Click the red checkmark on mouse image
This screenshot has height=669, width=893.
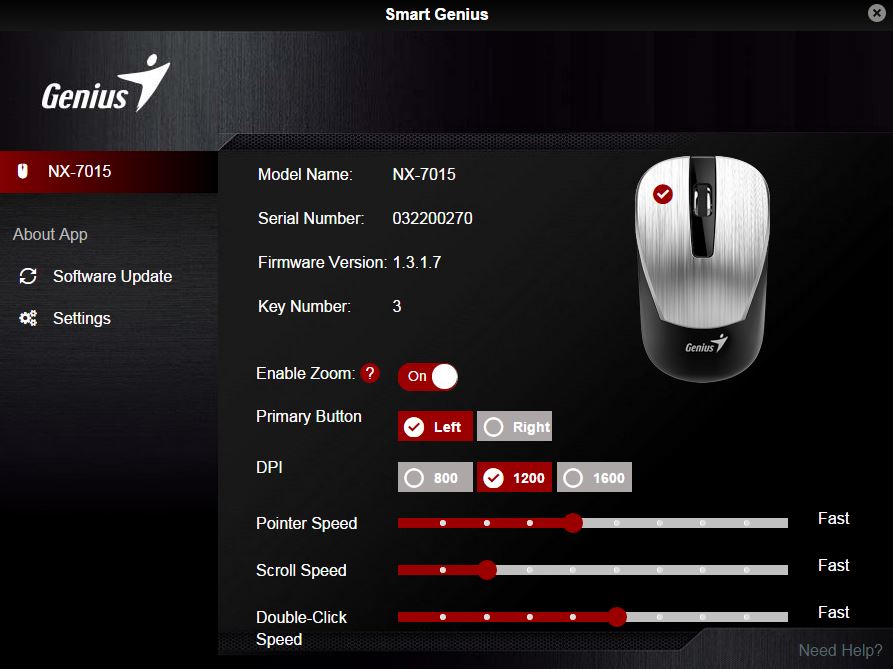point(662,194)
